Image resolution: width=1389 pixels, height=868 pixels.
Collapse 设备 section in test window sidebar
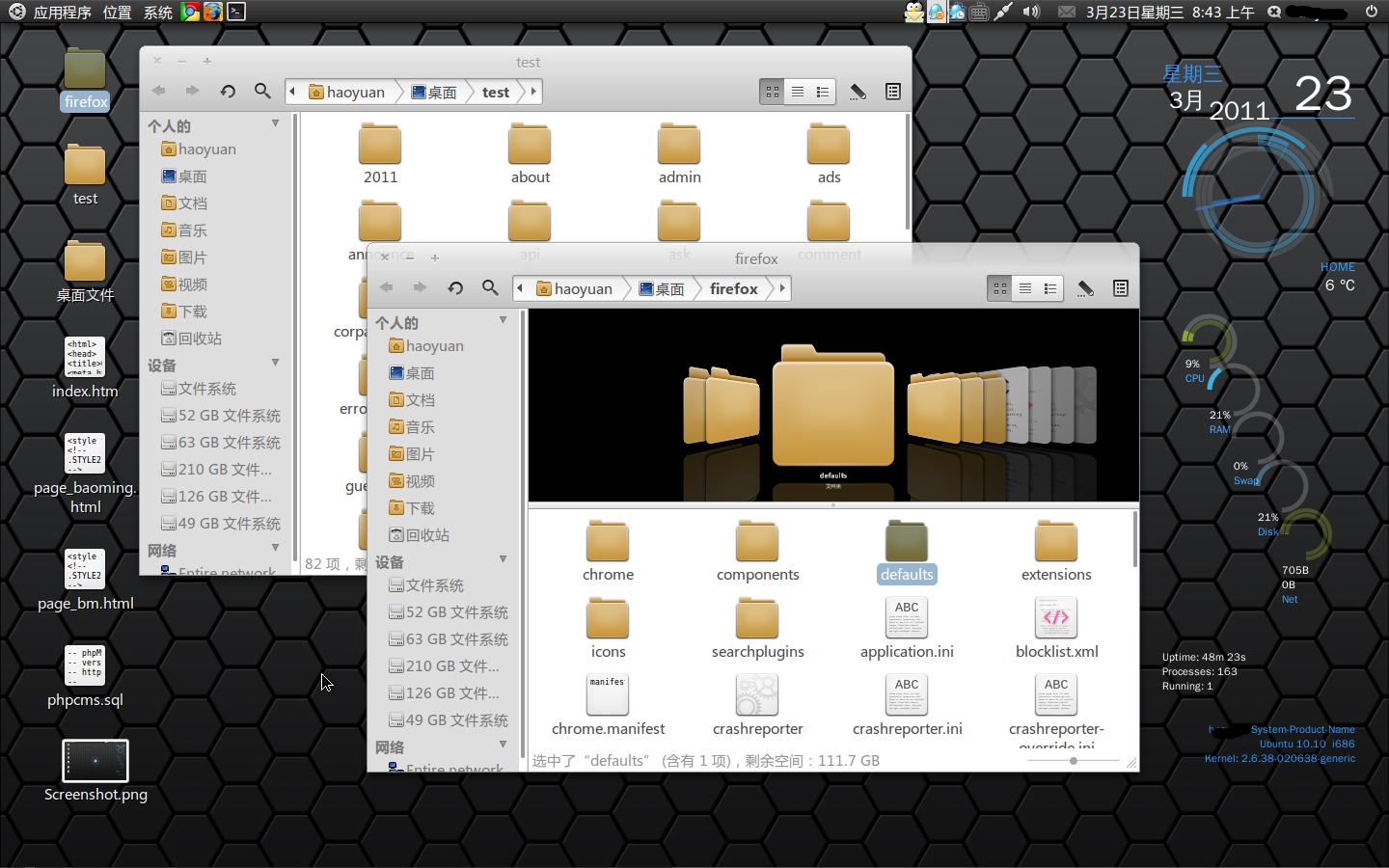coord(275,363)
